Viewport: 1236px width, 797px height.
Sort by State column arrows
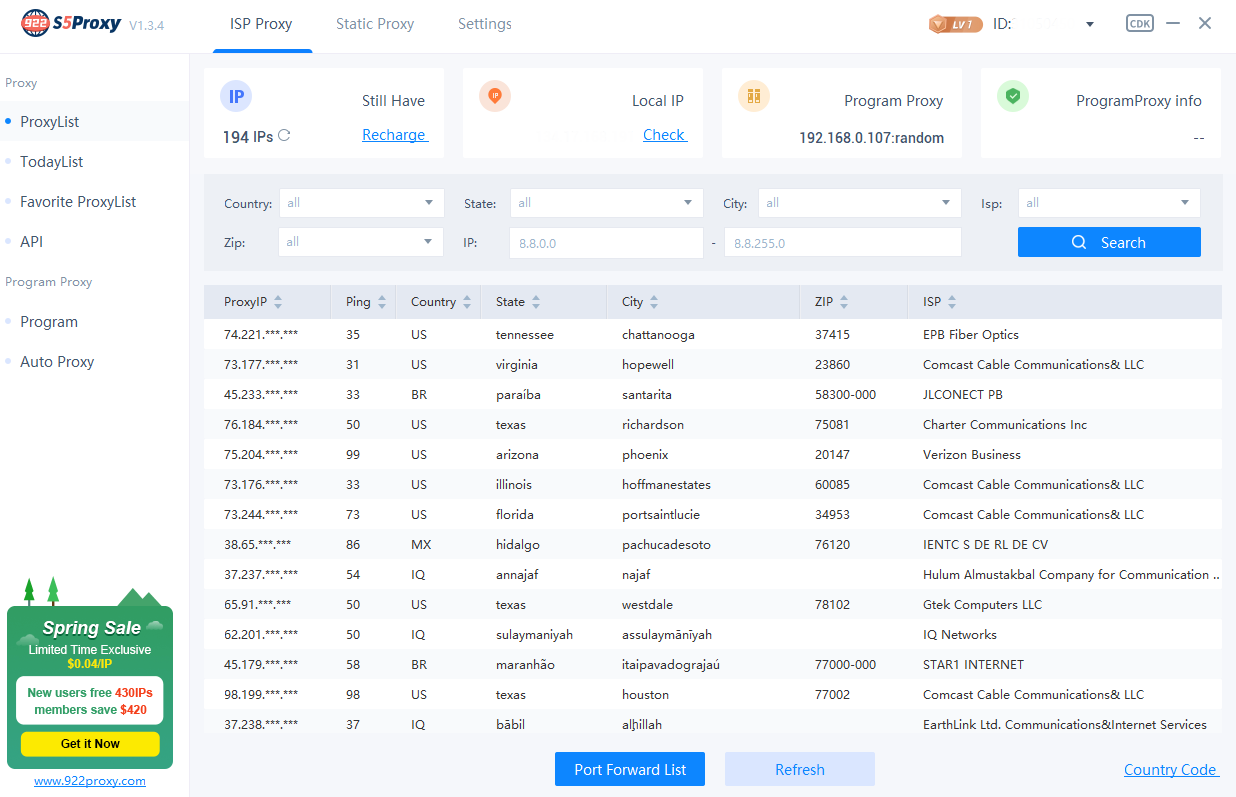click(536, 302)
